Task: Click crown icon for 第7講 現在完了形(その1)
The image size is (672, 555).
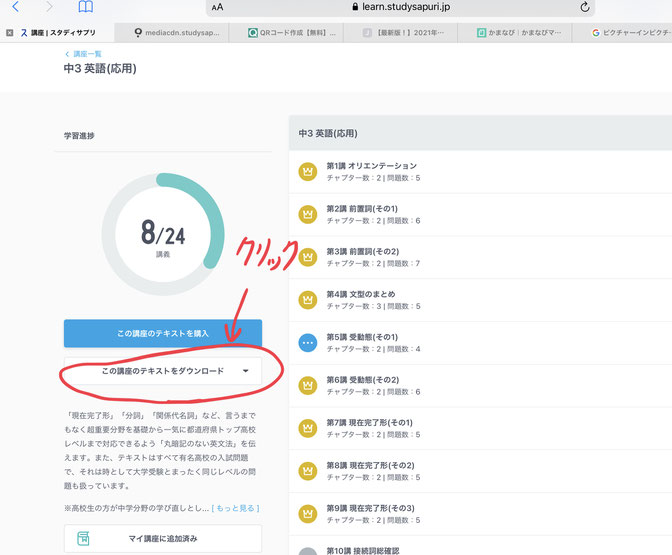Action: (x=308, y=428)
